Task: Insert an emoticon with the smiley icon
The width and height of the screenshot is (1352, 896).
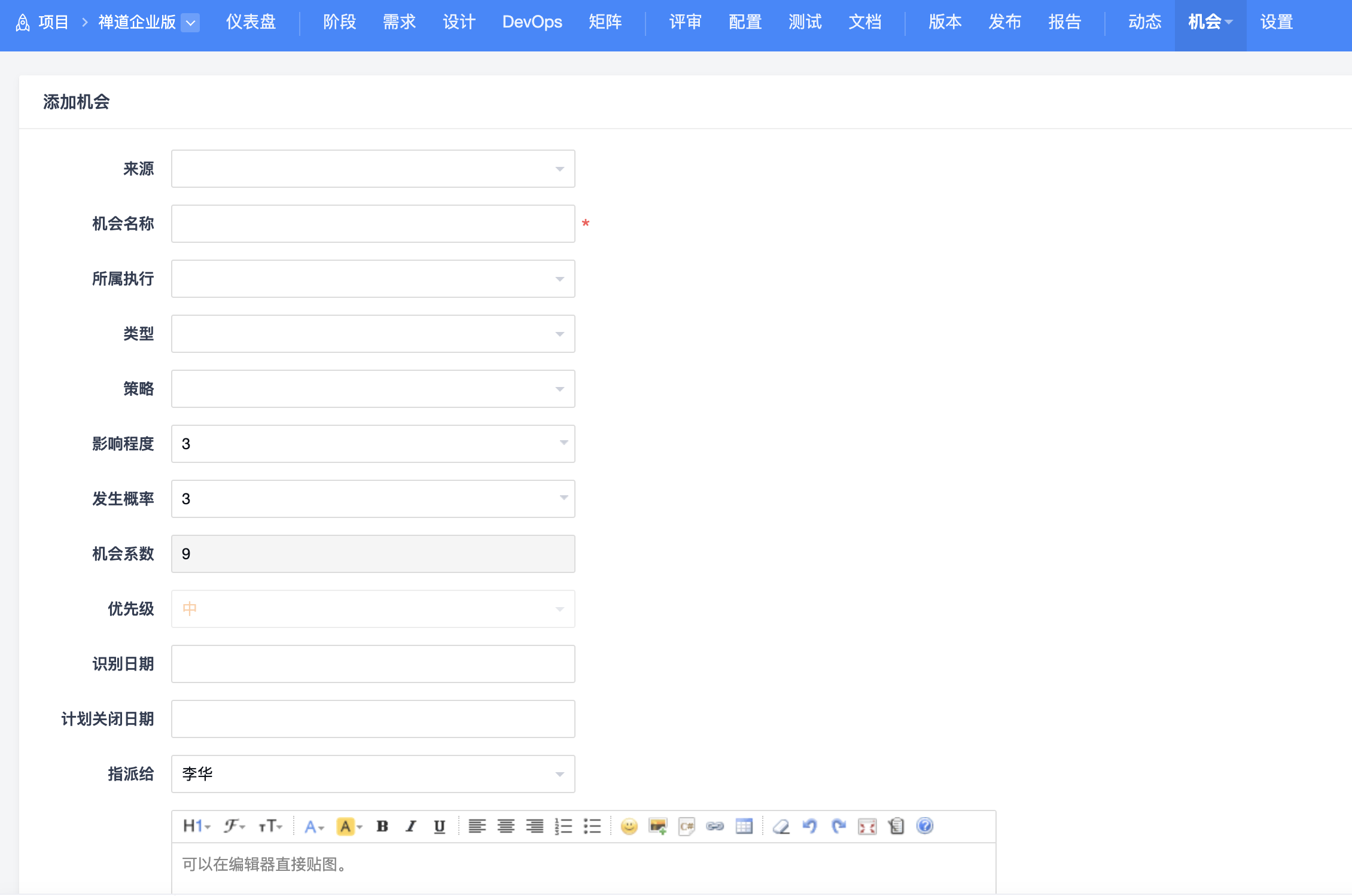Action: click(629, 827)
